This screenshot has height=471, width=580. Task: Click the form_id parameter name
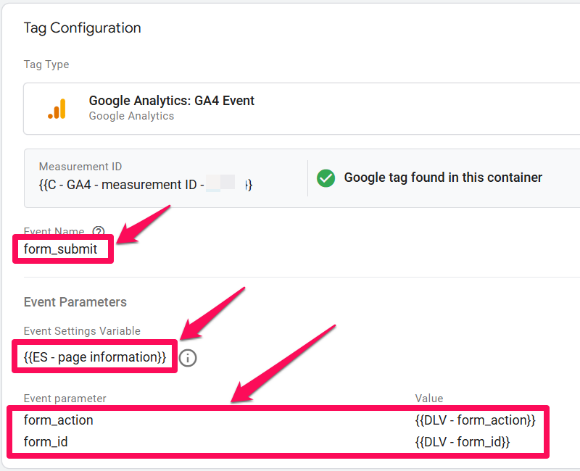[46, 441]
